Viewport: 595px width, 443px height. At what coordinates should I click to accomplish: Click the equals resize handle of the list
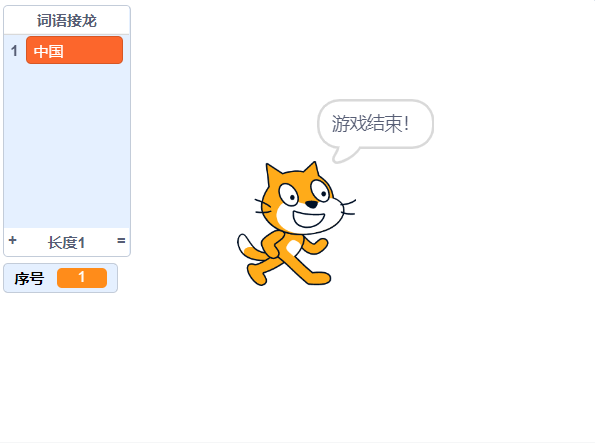[121, 241]
